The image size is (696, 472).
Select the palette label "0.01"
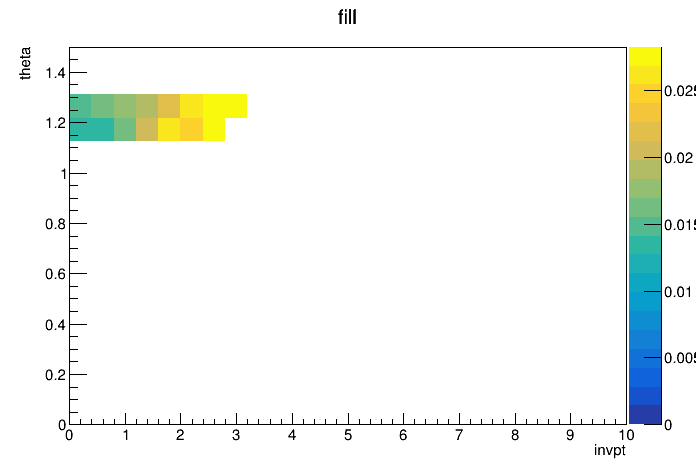(x=678, y=292)
